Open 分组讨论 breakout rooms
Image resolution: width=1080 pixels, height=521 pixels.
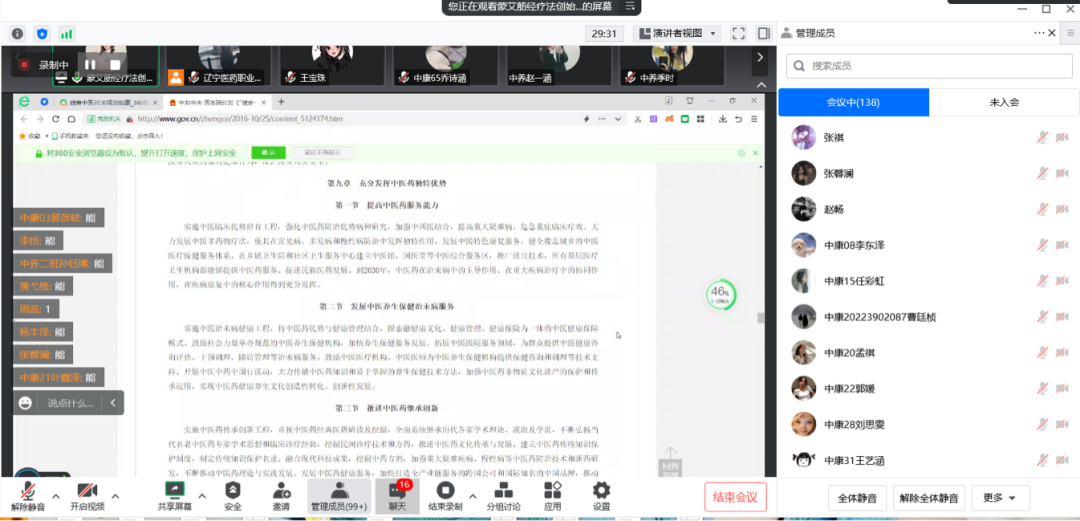[x=503, y=496]
